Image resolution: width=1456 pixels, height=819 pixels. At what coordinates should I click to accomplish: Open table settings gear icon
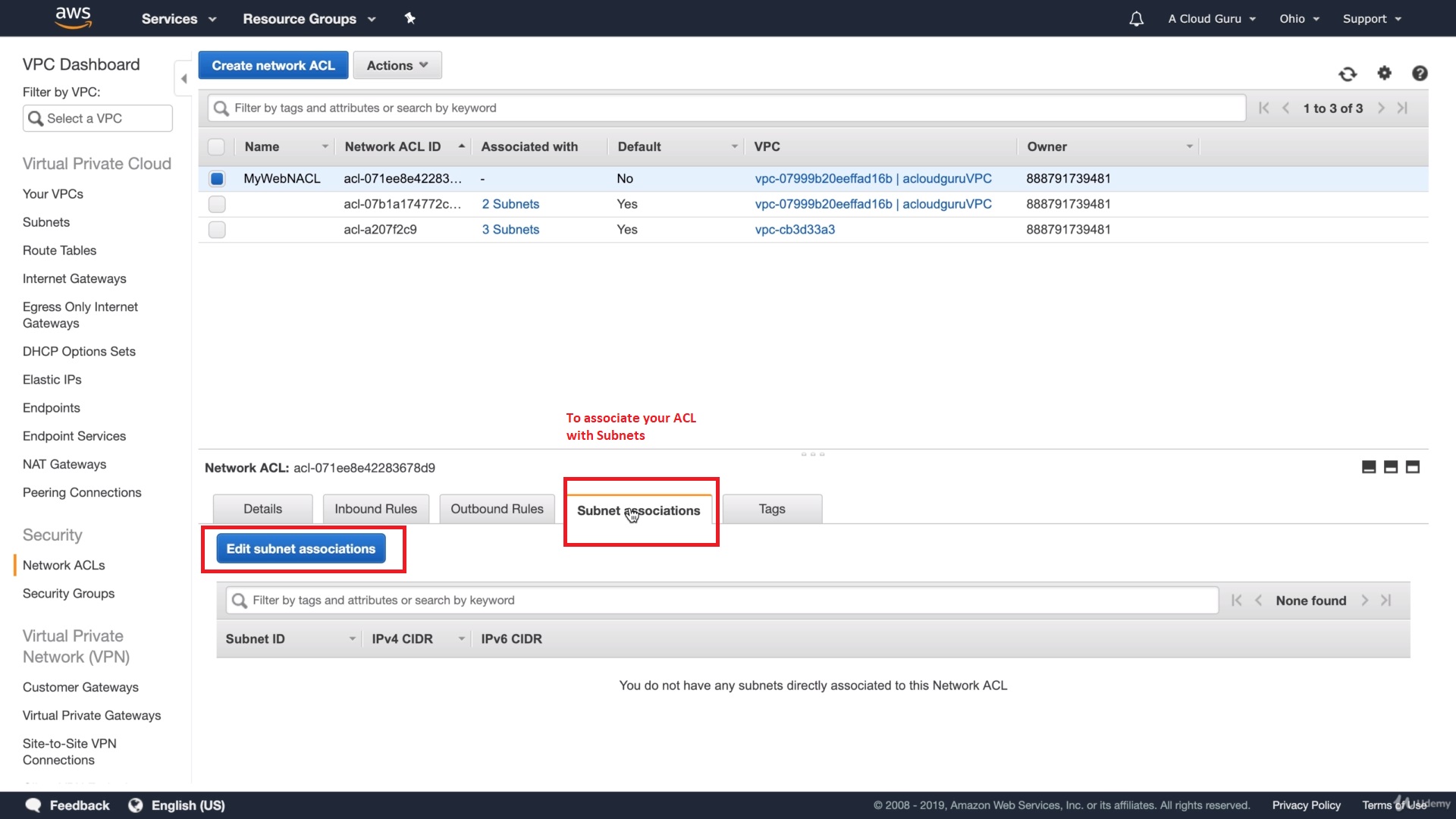[1384, 73]
